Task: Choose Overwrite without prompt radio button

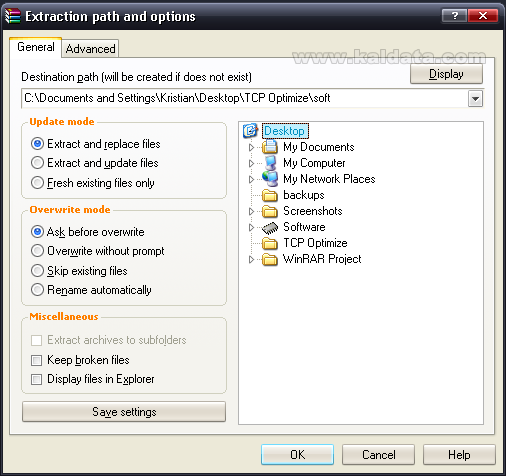Action: click(x=37, y=251)
